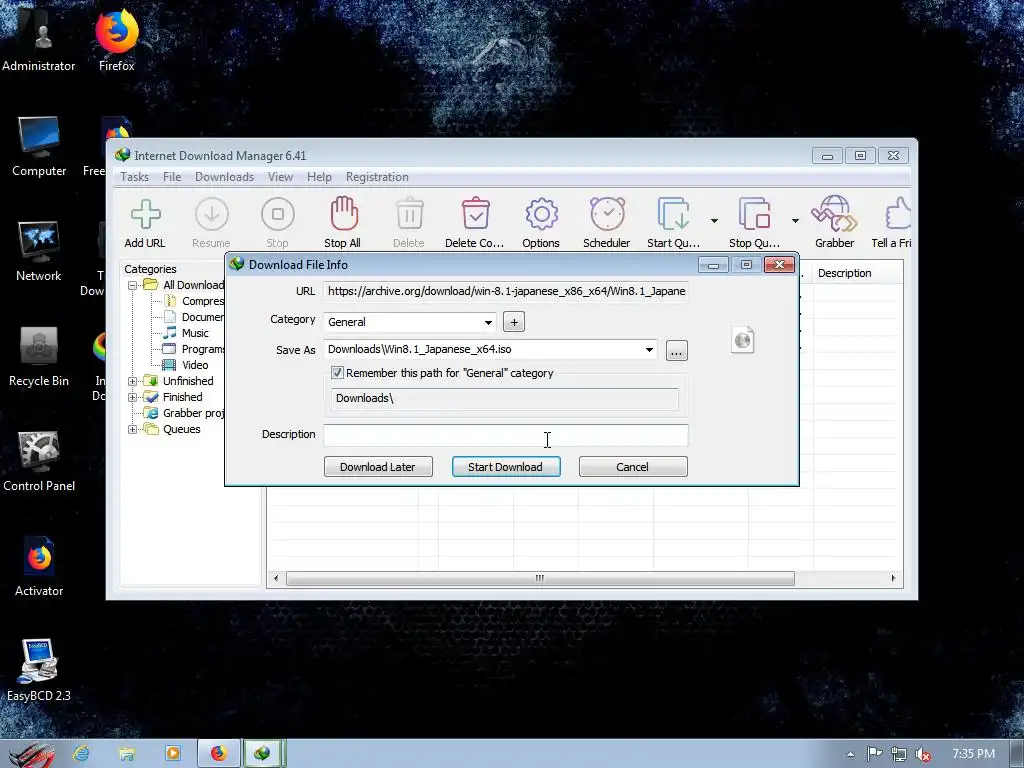Click the Tell a Friend thumbs-up icon

[898, 214]
